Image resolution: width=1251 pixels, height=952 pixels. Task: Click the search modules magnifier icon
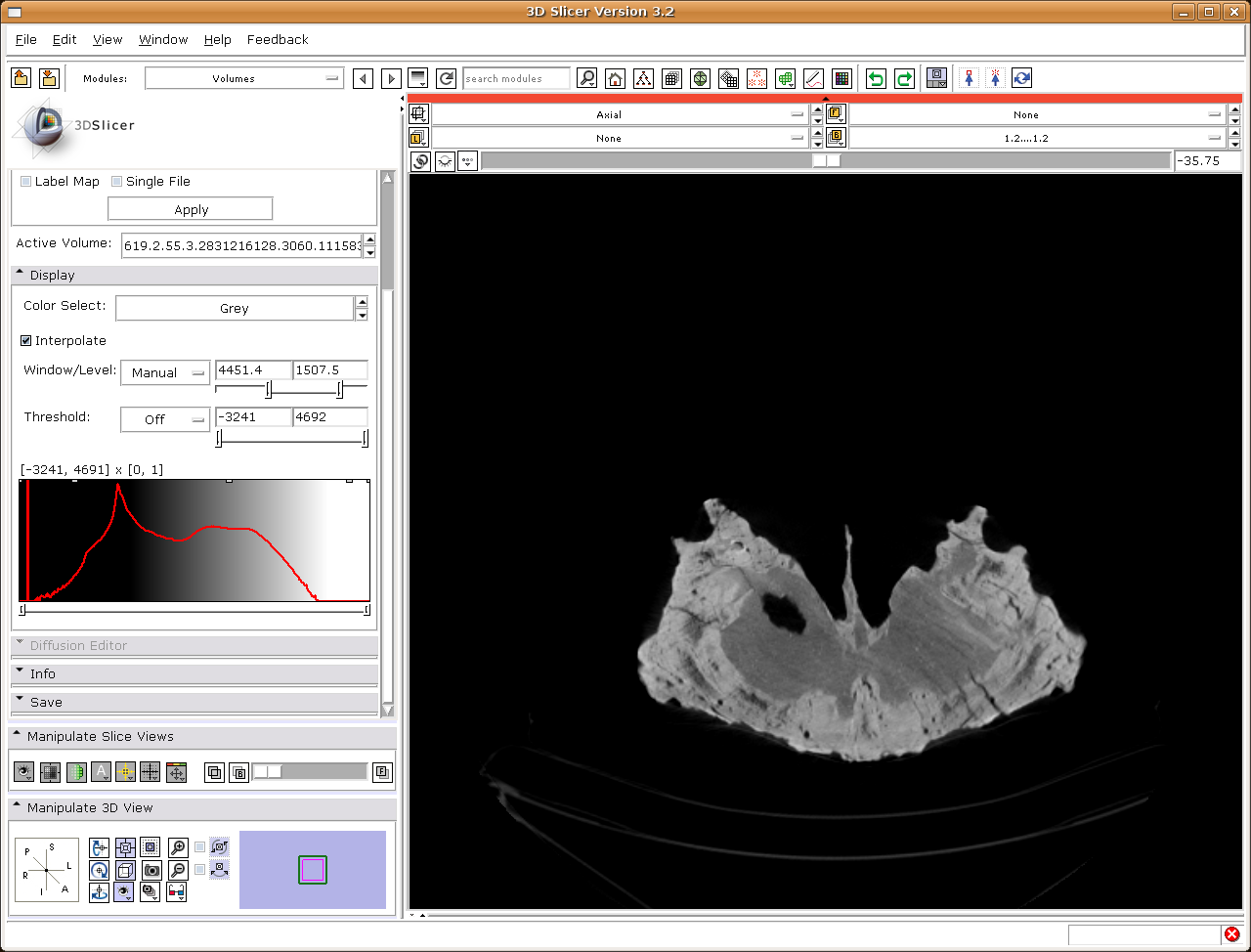(x=586, y=79)
